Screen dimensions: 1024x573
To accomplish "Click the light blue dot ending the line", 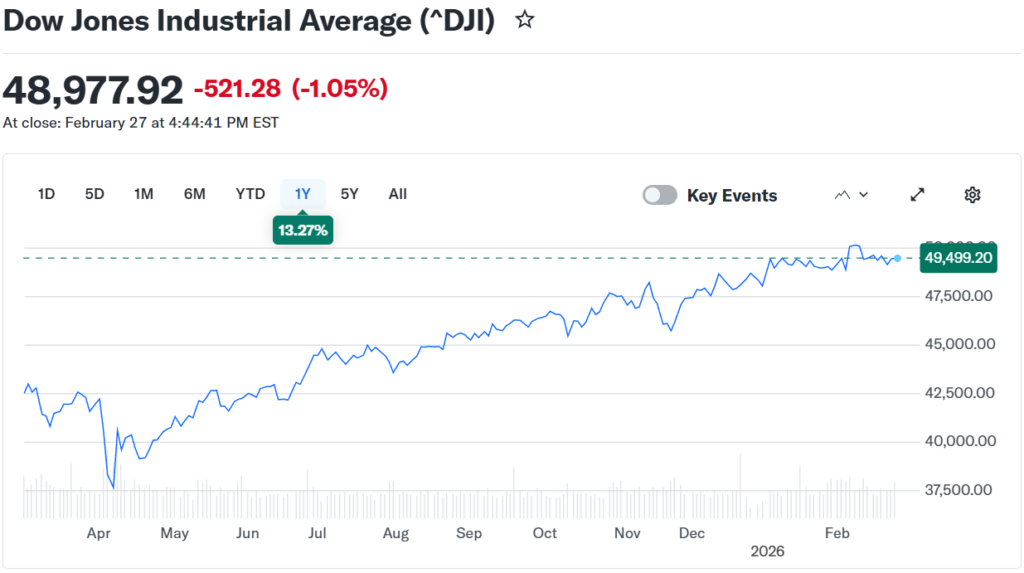I will tap(897, 258).
